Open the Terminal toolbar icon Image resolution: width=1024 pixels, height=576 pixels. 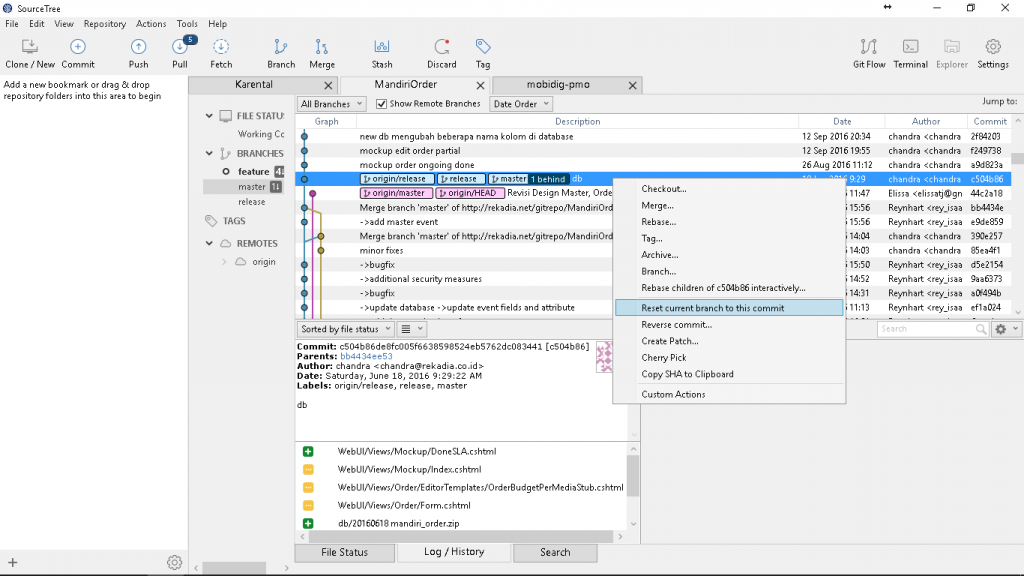click(x=910, y=53)
